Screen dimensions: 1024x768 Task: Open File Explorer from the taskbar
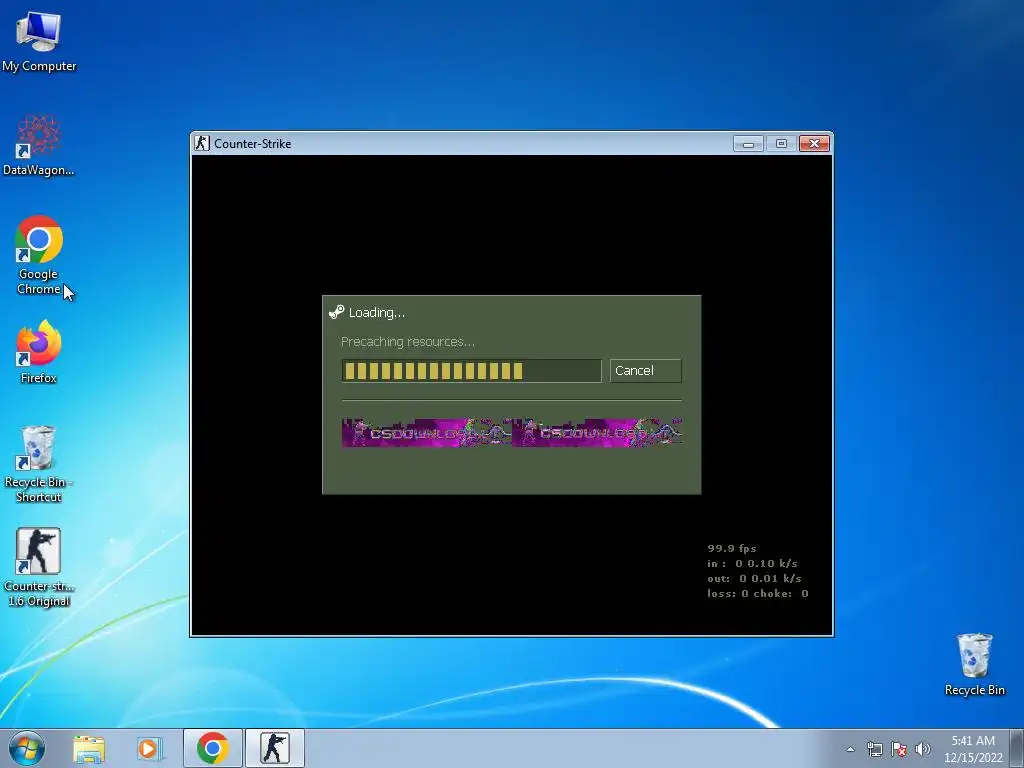pyautogui.click(x=89, y=748)
